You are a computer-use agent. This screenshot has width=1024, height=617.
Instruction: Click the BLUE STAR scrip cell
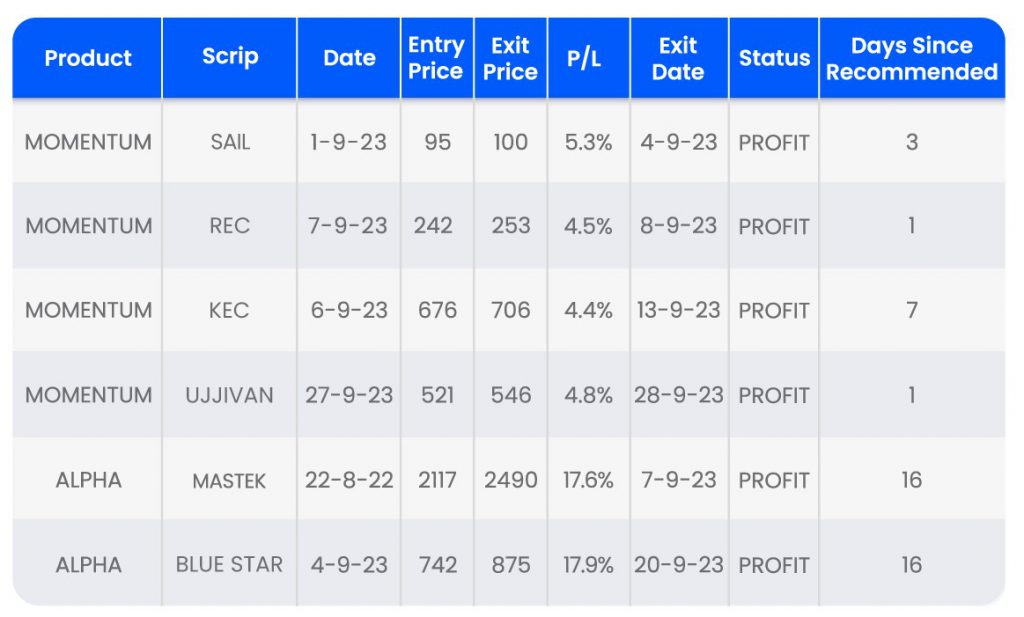point(230,565)
